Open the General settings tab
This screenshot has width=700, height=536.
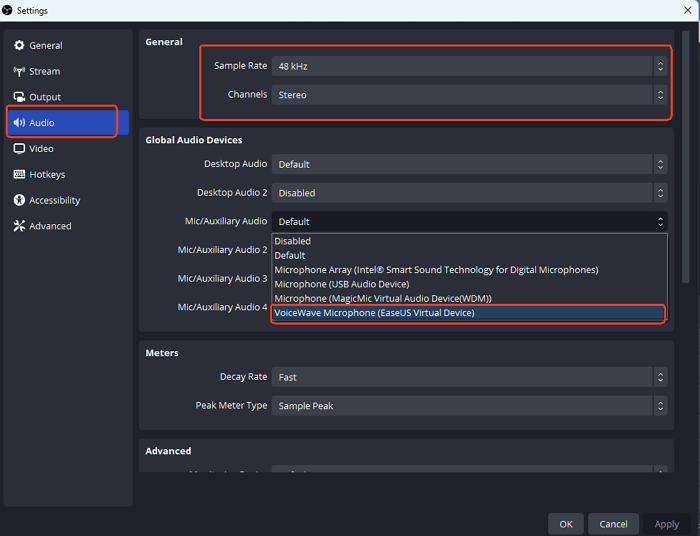click(68, 45)
